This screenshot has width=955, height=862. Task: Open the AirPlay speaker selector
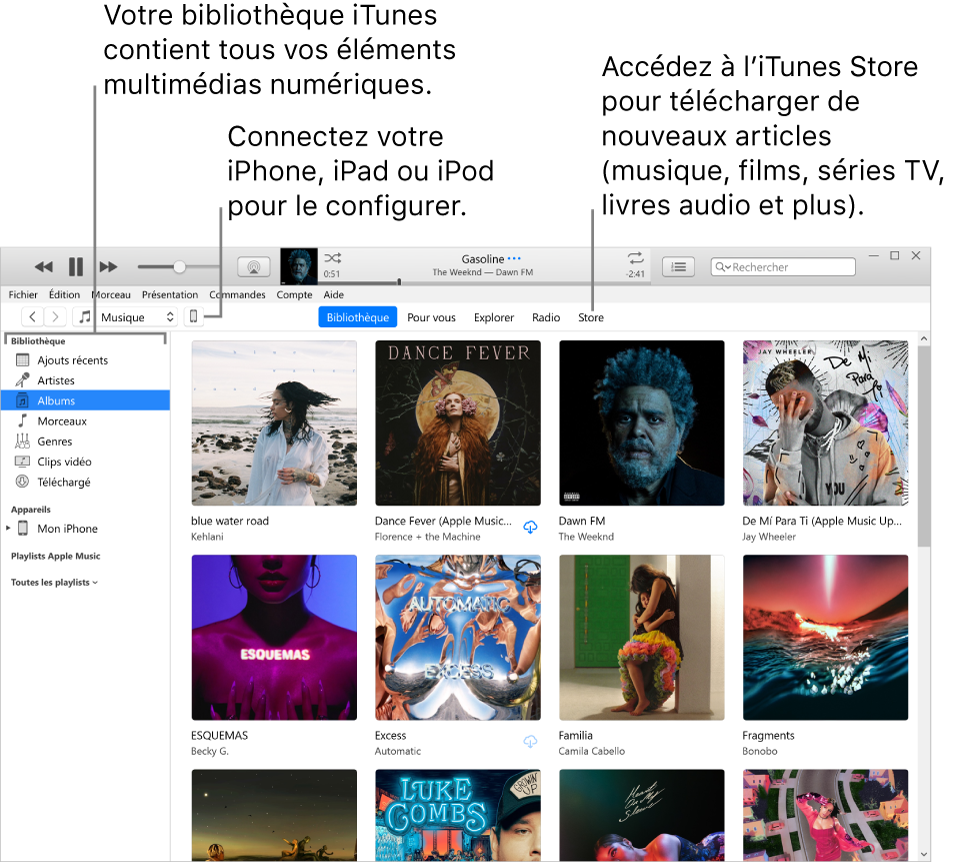255,265
